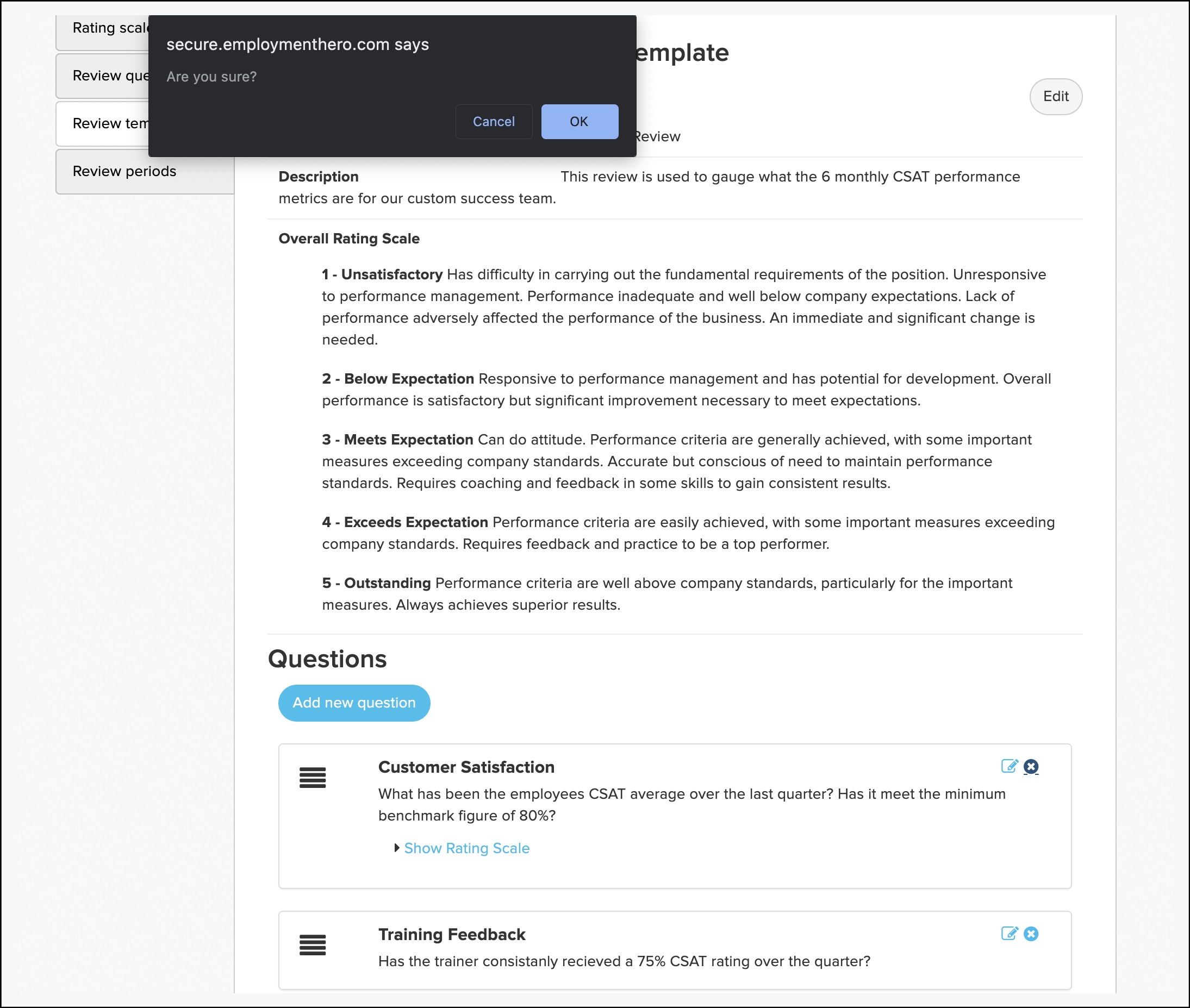
Task: Remove the Training Feedback question
Action: [1031, 934]
